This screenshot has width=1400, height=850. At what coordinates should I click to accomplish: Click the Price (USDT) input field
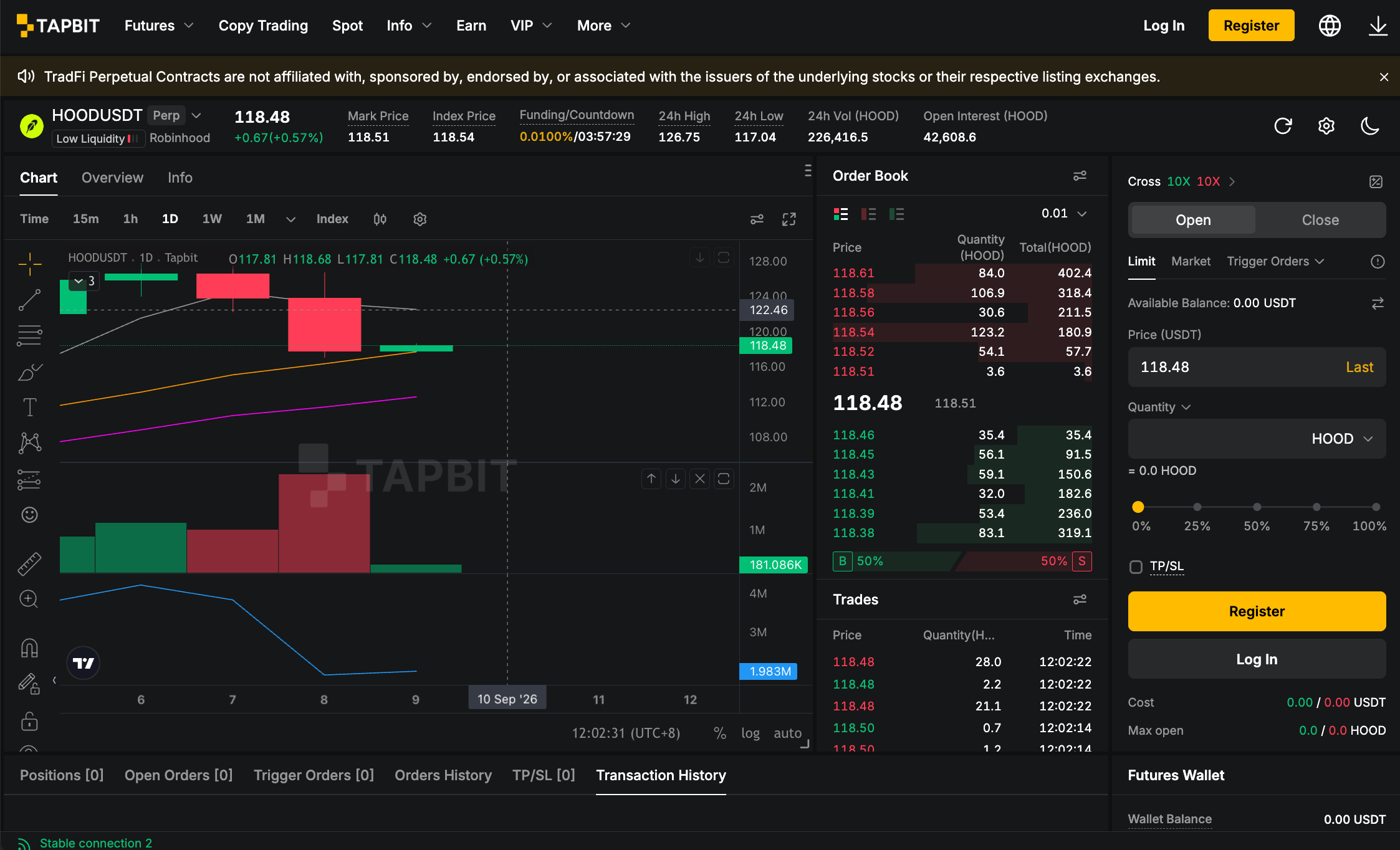coord(1257,367)
